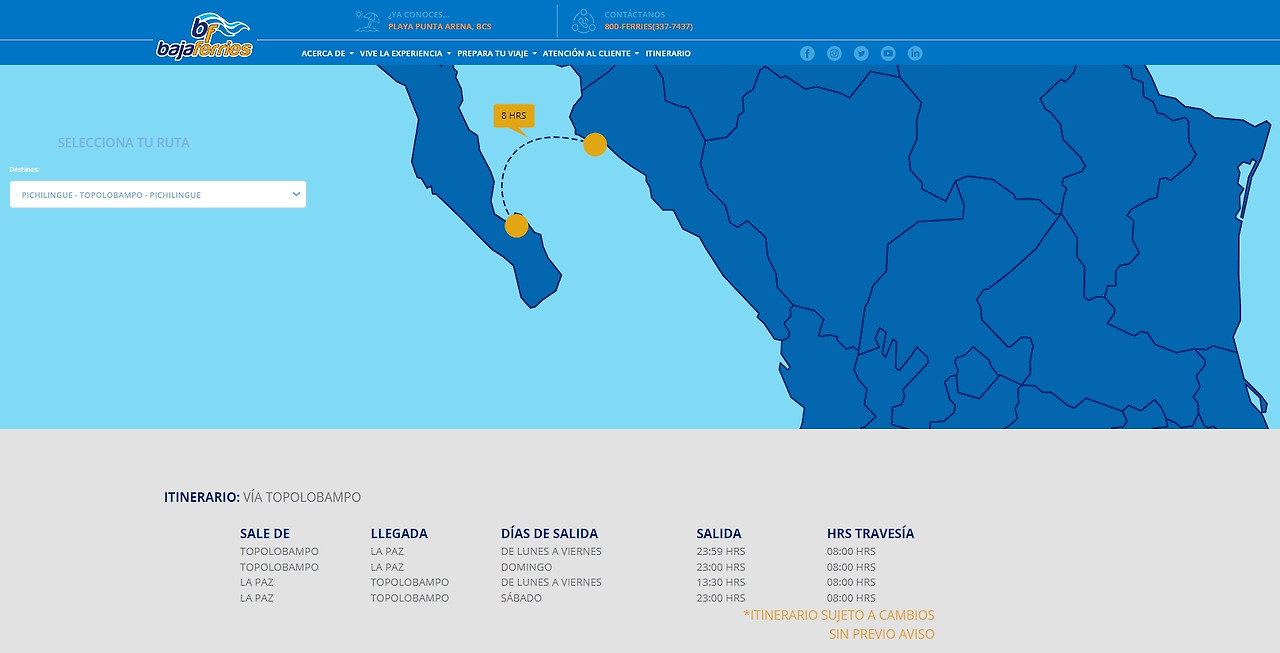Click the Días de Salida column header
The image size is (1280, 653).
(550, 534)
